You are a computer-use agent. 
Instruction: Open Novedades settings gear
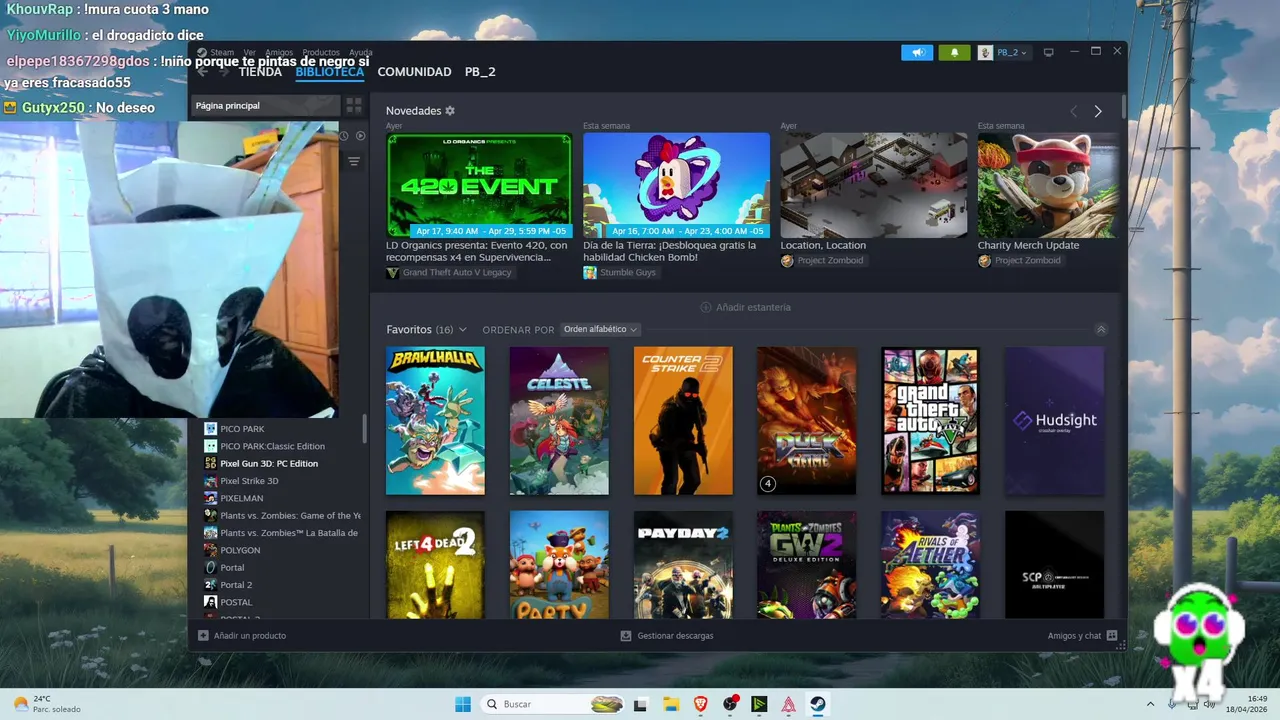click(x=450, y=111)
